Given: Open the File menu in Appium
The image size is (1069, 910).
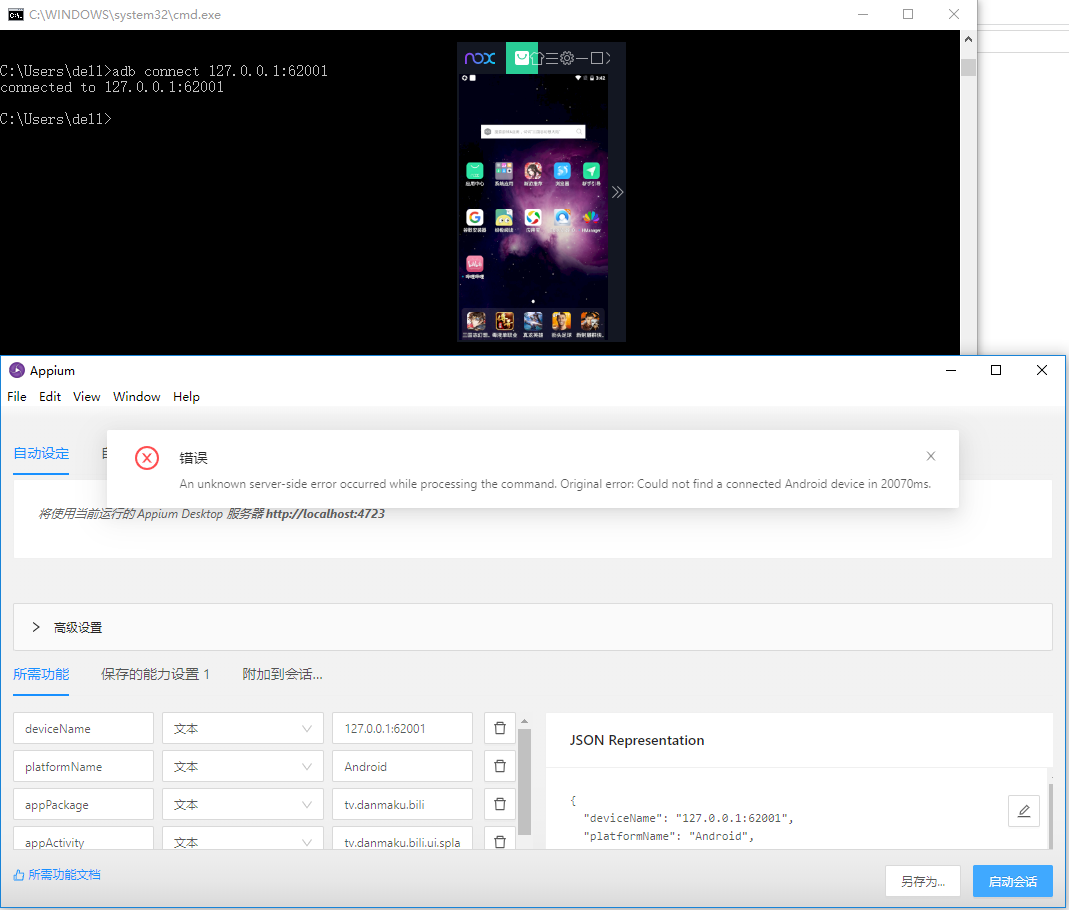Looking at the screenshot, I should click(17, 397).
